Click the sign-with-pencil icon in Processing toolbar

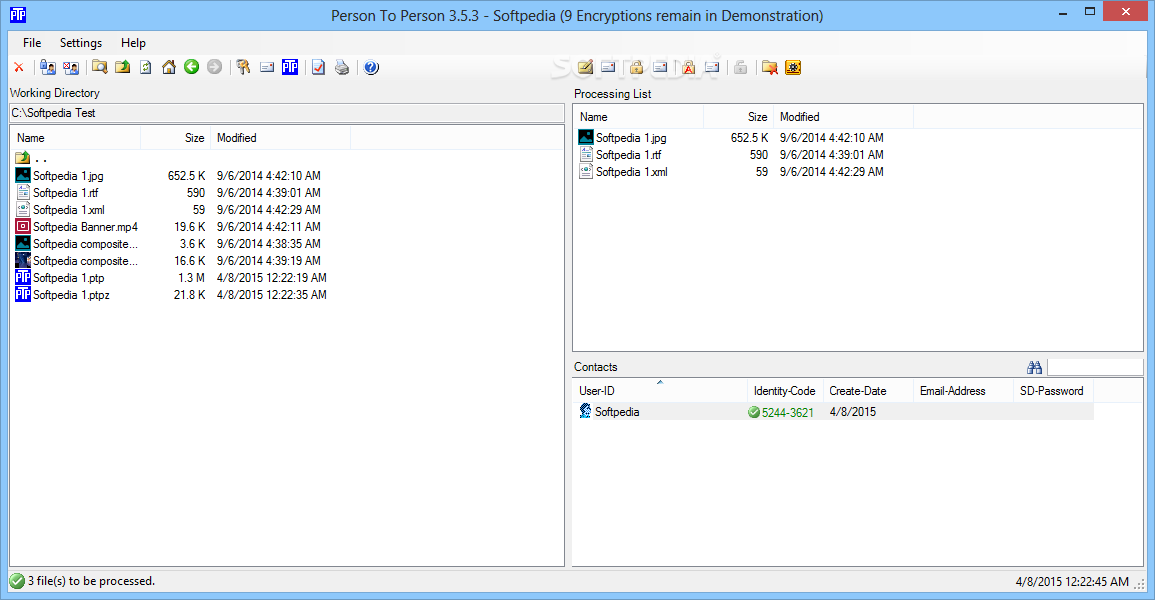tap(586, 68)
